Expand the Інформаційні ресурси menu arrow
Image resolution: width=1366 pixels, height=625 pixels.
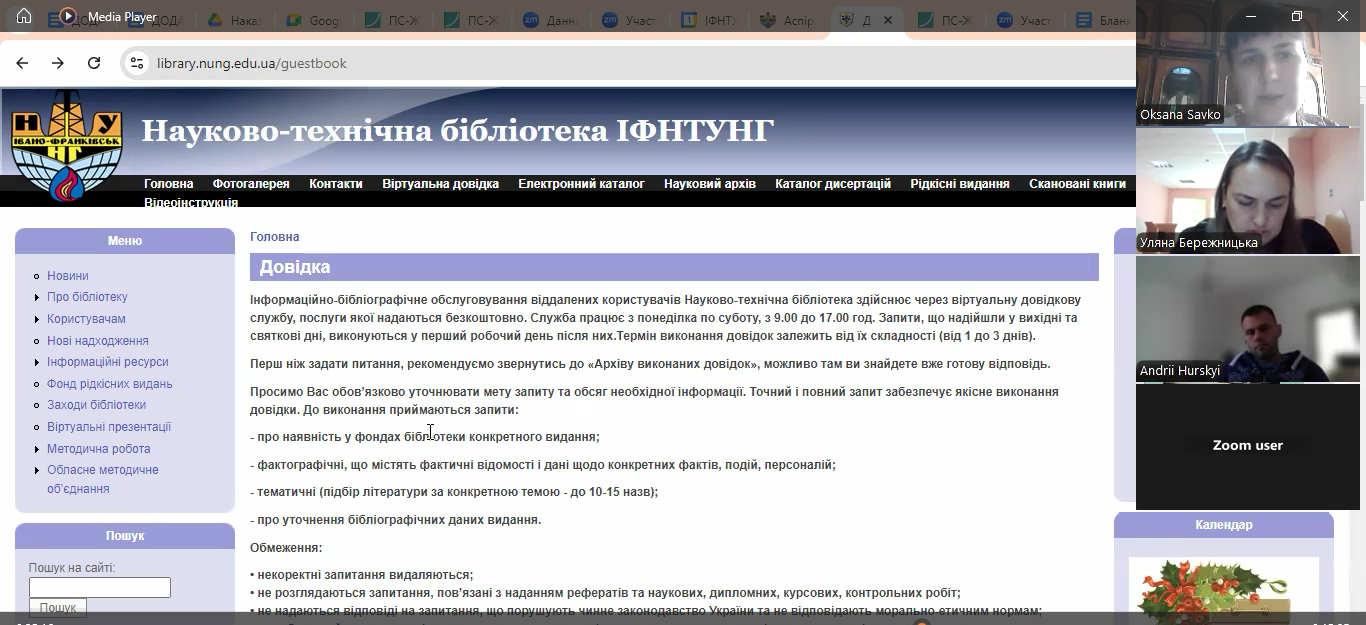(37, 362)
